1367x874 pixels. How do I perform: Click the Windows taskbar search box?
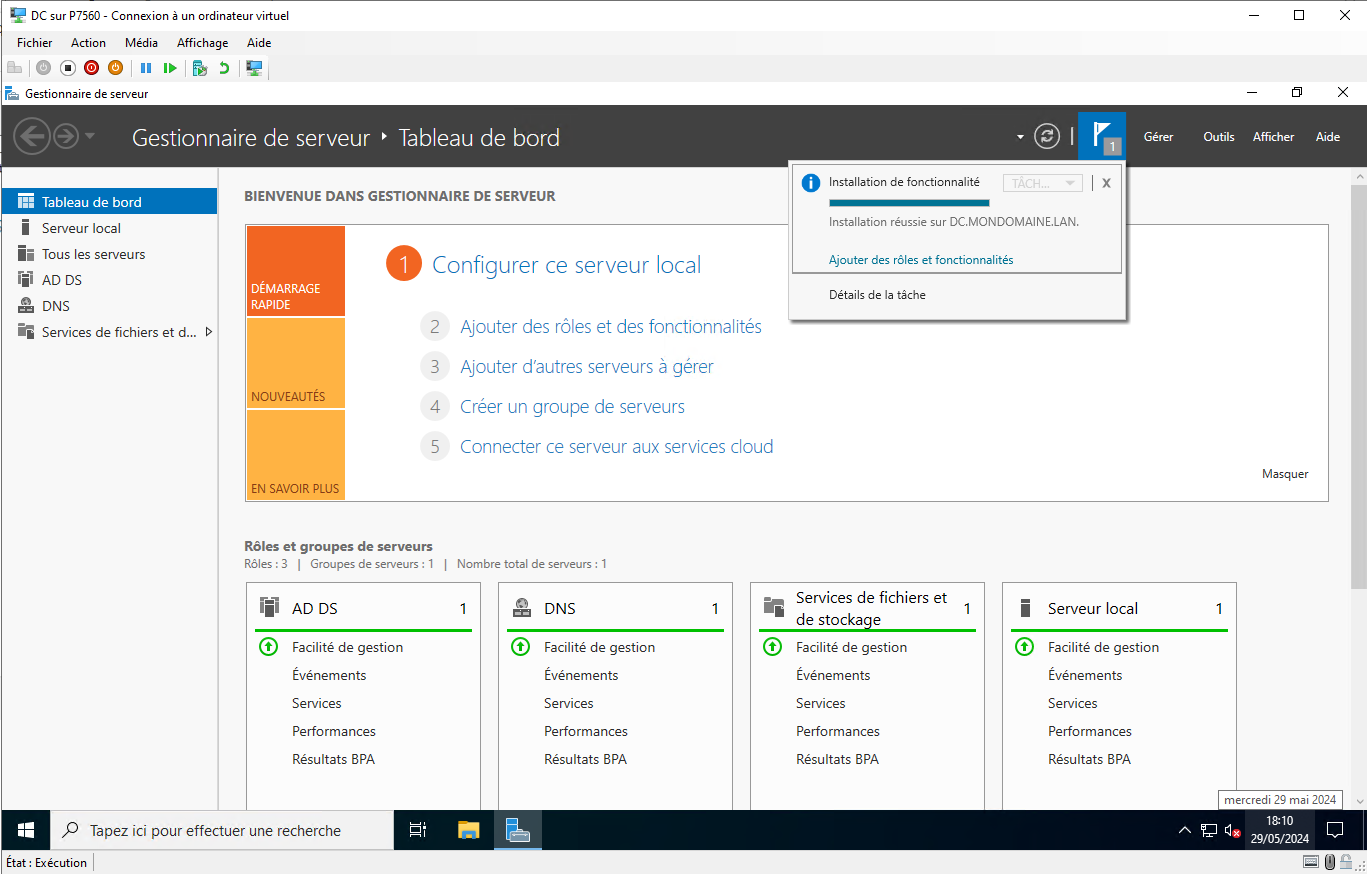[x=222, y=830]
